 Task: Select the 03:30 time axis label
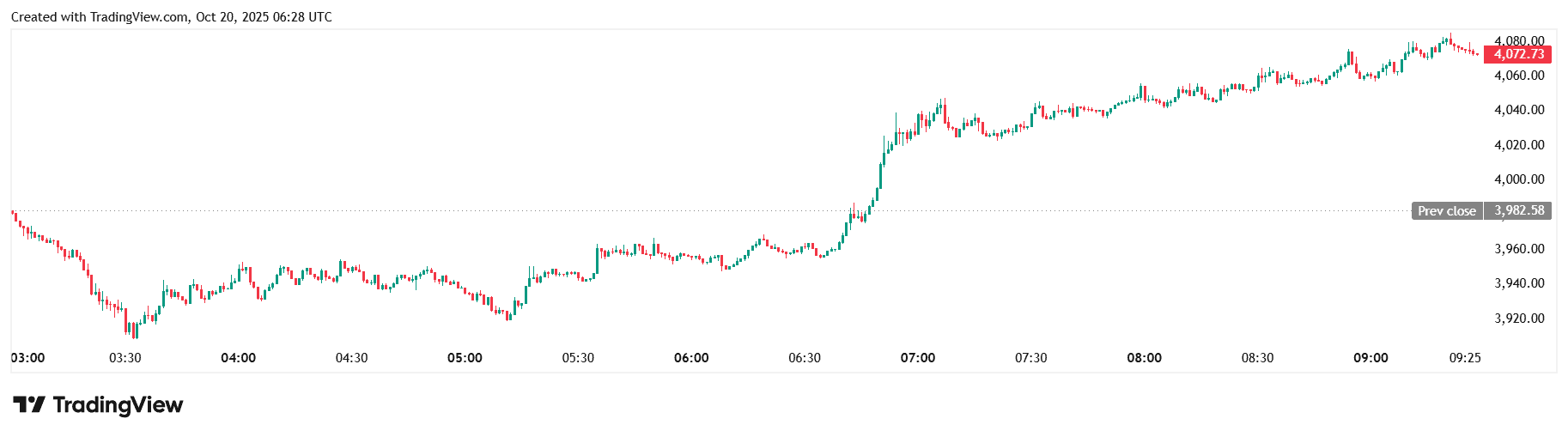125,358
